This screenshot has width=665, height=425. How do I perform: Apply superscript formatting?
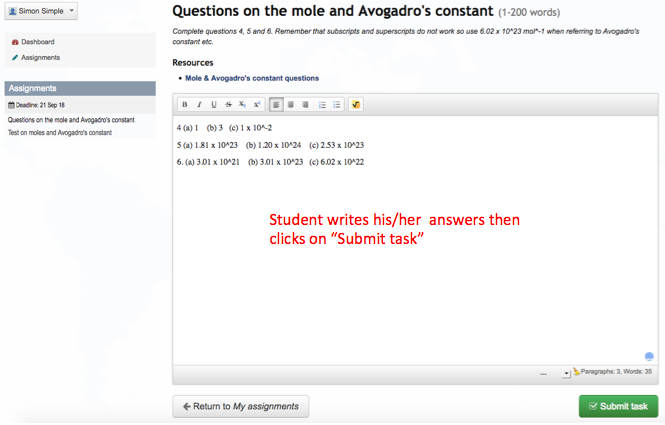[x=256, y=105]
